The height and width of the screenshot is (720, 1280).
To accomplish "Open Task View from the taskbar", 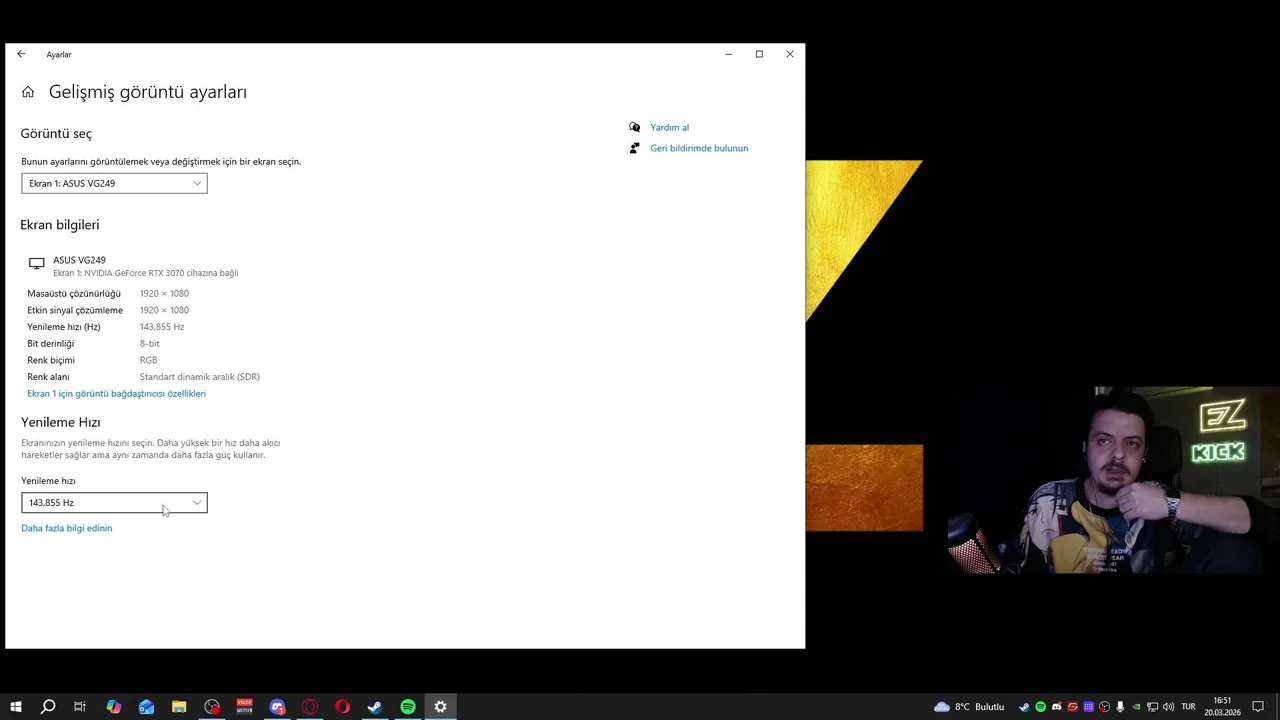I will pyautogui.click(x=80, y=707).
